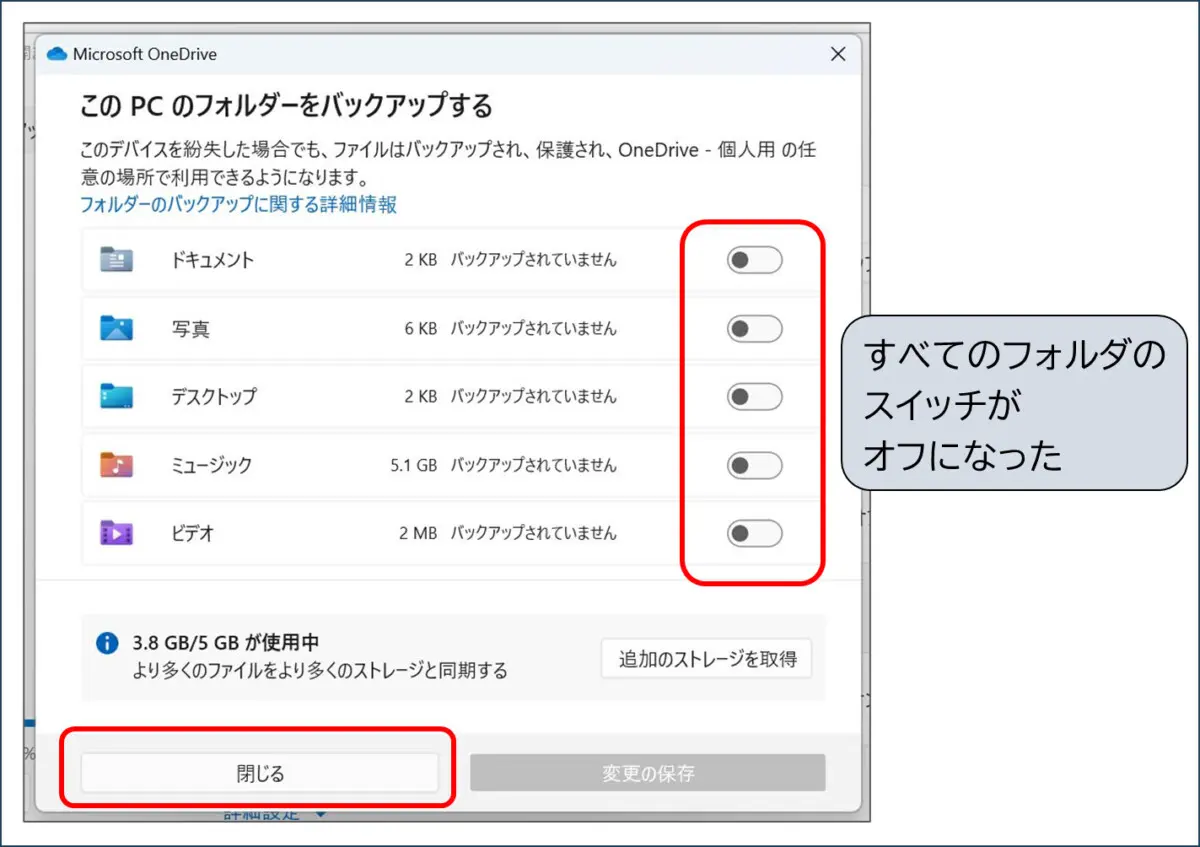1200x847 pixels.
Task: Click the 写真 folder icon
Action: point(117,328)
